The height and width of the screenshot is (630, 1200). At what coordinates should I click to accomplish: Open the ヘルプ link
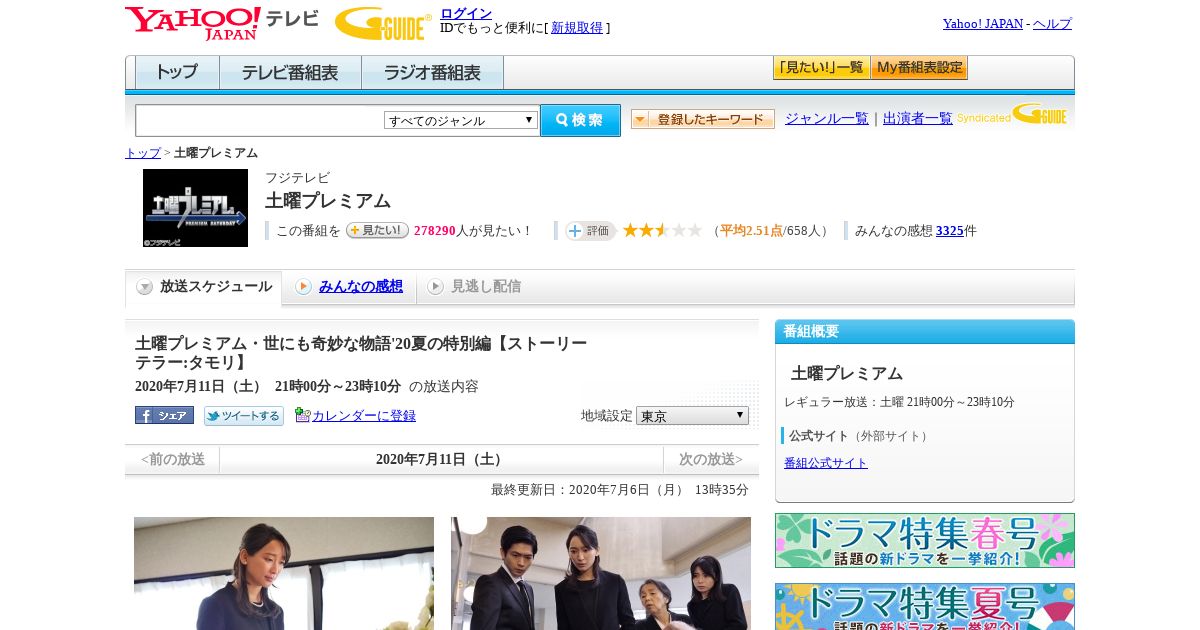point(1052,23)
